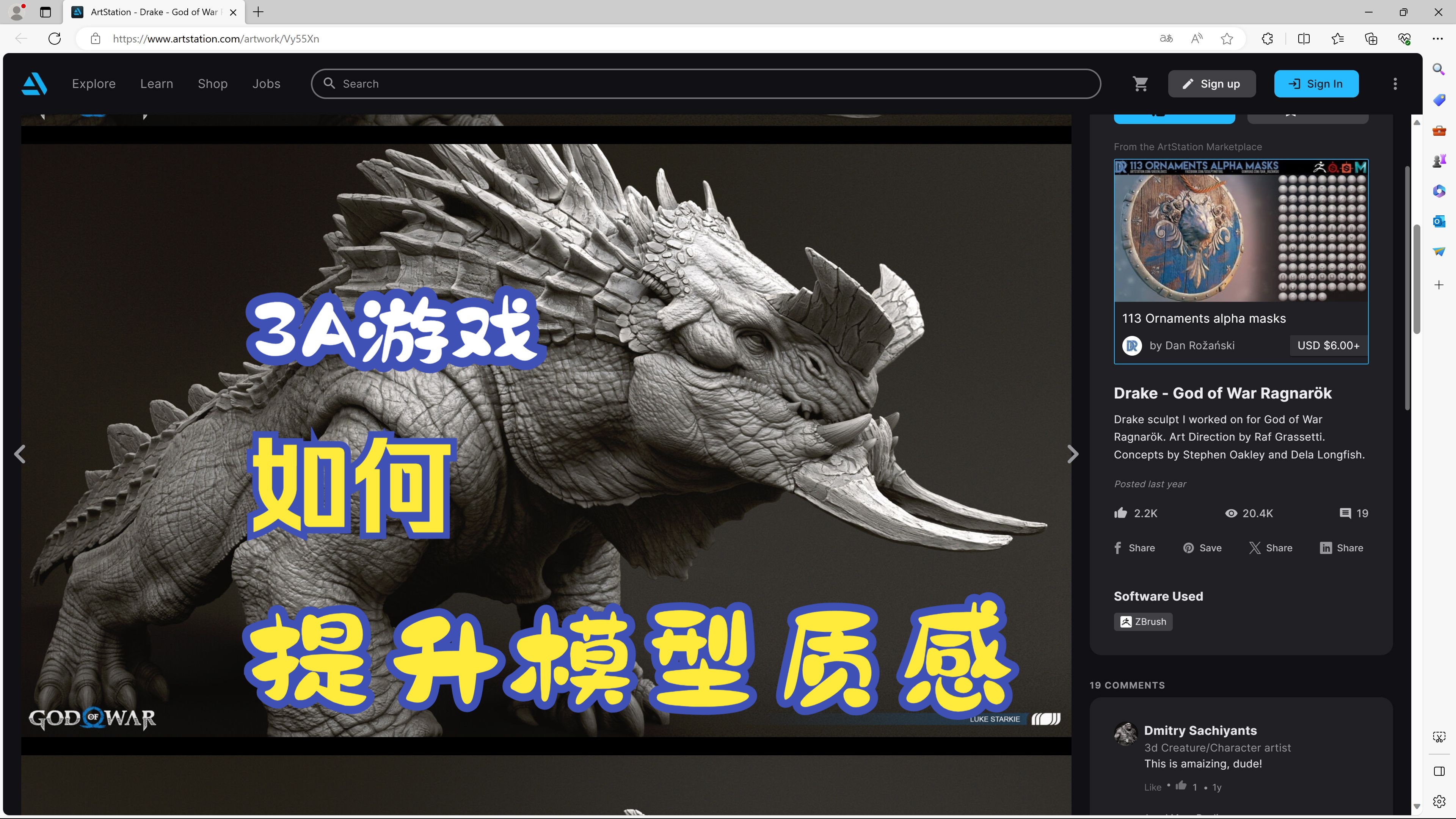Open Dmitry Sachiyants profile link
The image size is (1456, 819).
pyautogui.click(x=1200, y=730)
